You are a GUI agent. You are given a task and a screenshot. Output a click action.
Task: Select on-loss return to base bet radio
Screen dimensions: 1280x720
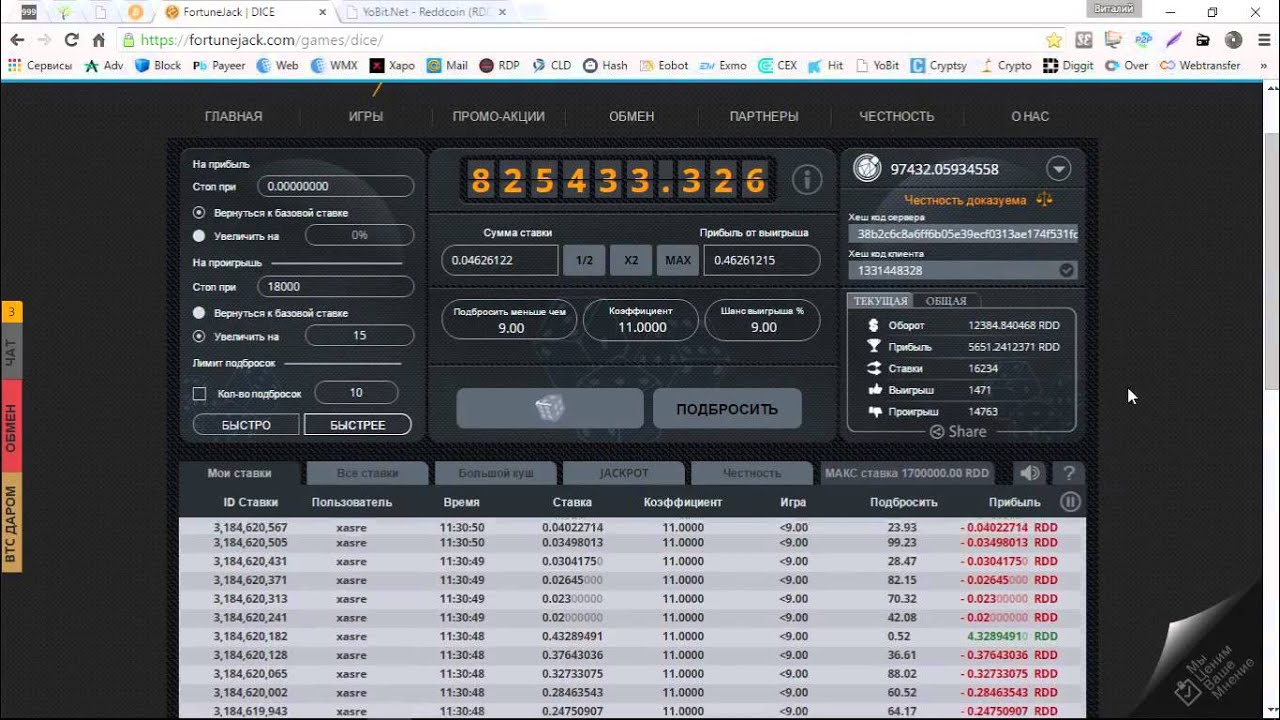[199, 313]
